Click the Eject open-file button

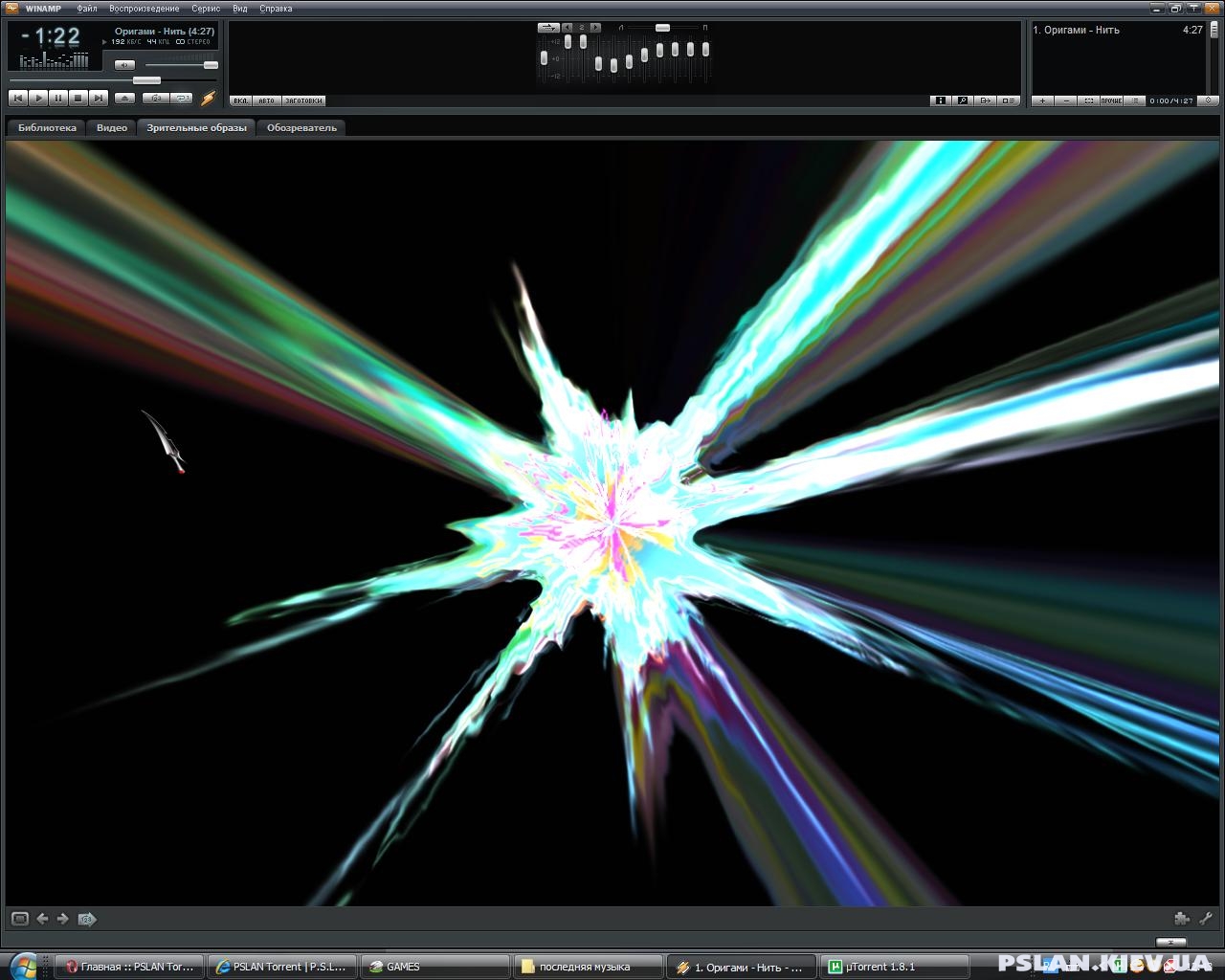pyautogui.click(x=124, y=98)
